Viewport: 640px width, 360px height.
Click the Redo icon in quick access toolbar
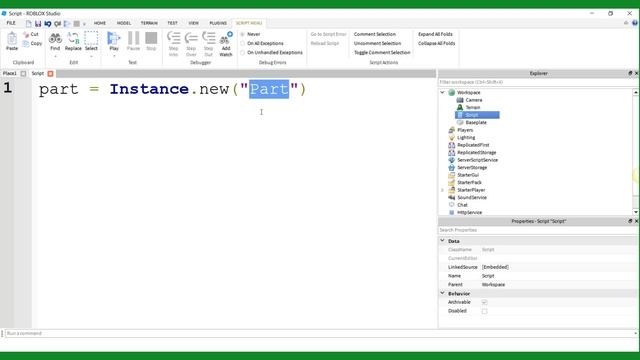coord(58,24)
